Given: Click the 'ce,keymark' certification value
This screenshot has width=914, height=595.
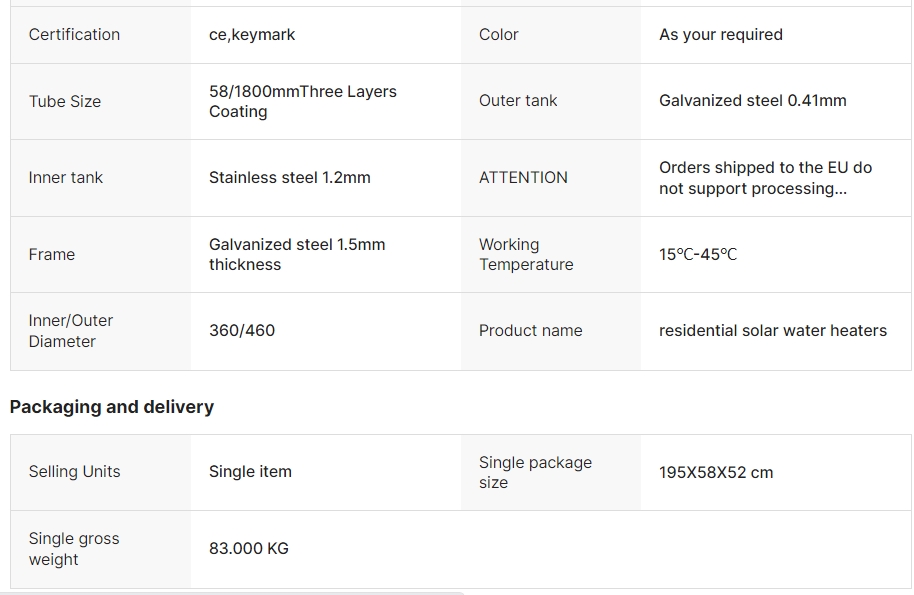Looking at the screenshot, I should [x=252, y=35].
